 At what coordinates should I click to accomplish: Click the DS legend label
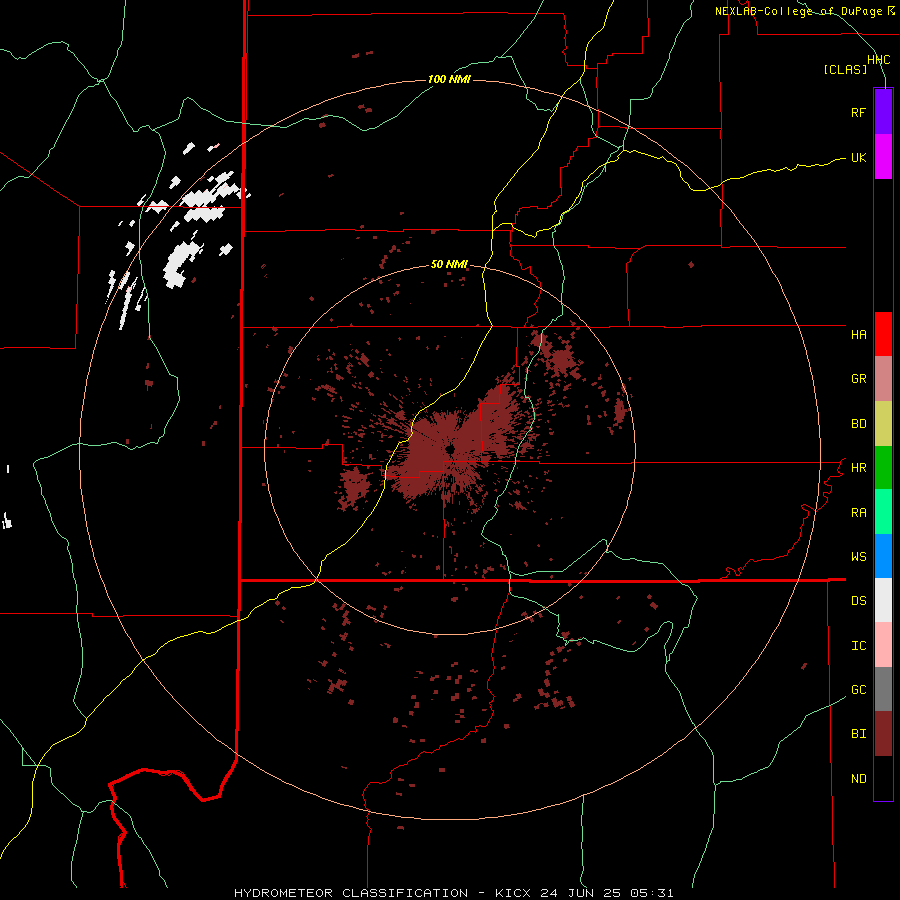[x=858, y=601]
